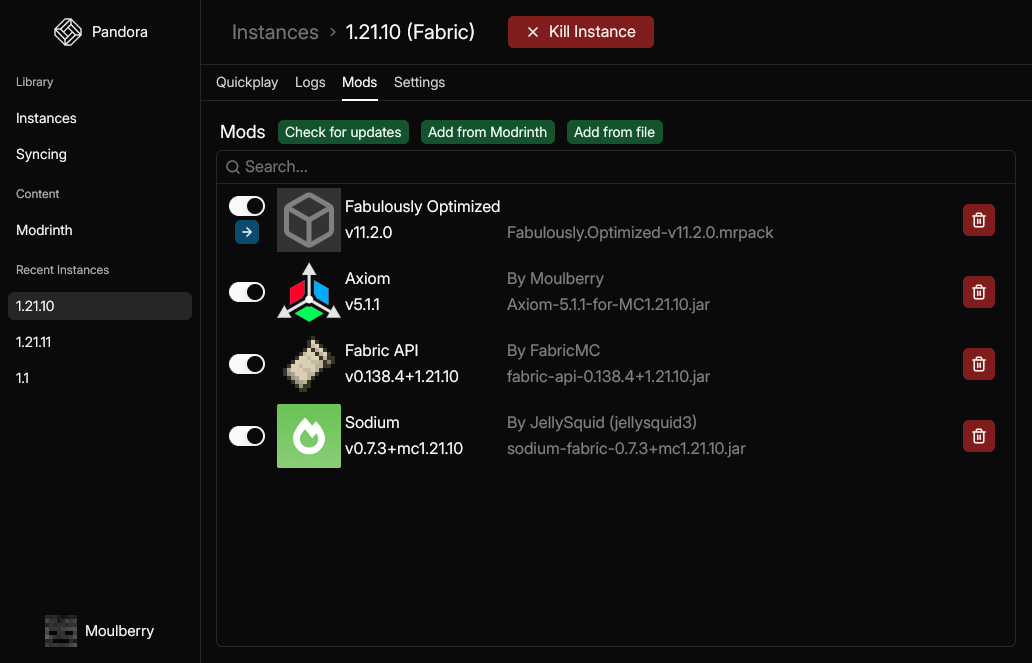The image size is (1032, 663).
Task: Click the Fabulously Optimized mod name
Action: [x=423, y=206]
